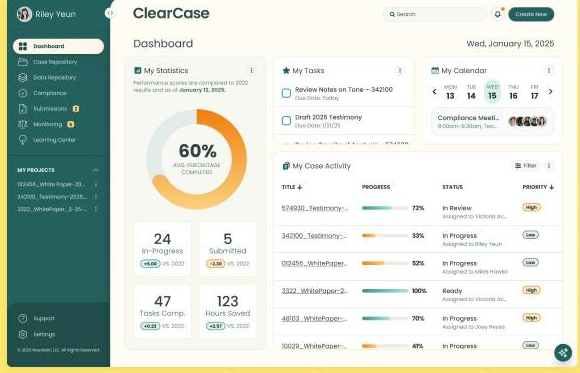The image size is (580, 373).
Task: Open the notifications bell
Action: [498, 14]
